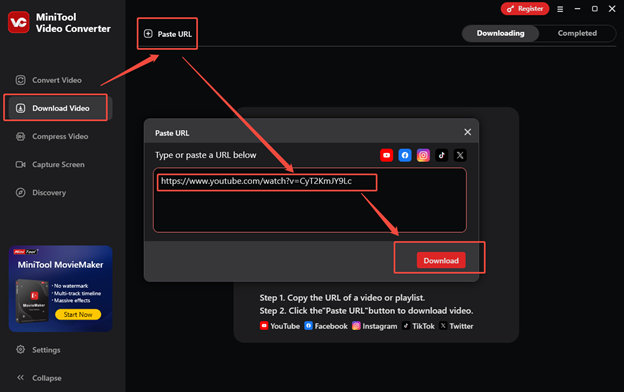The width and height of the screenshot is (624, 392).
Task: Click the X (Twitter) icon in dialog header
Action: [460, 155]
